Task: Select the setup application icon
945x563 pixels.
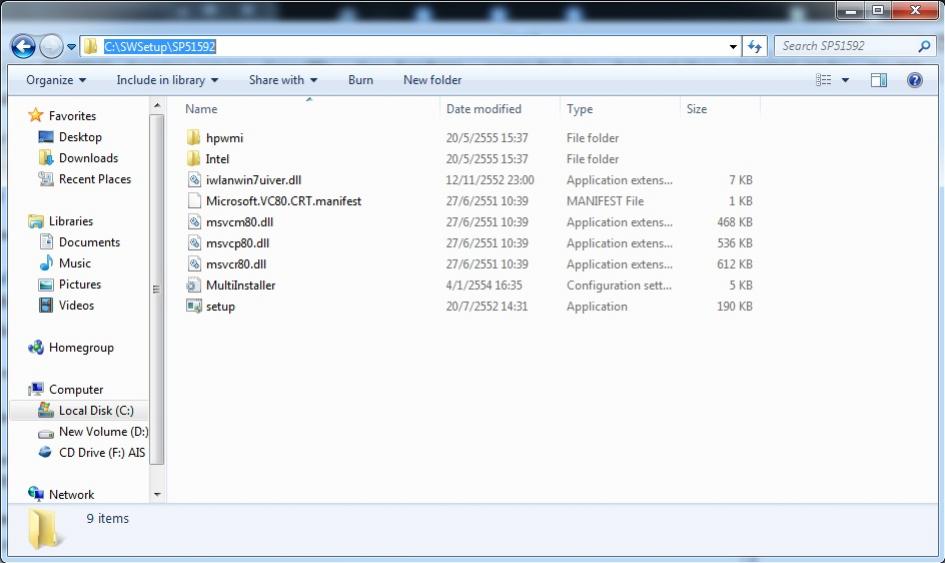Action: pos(193,306)
